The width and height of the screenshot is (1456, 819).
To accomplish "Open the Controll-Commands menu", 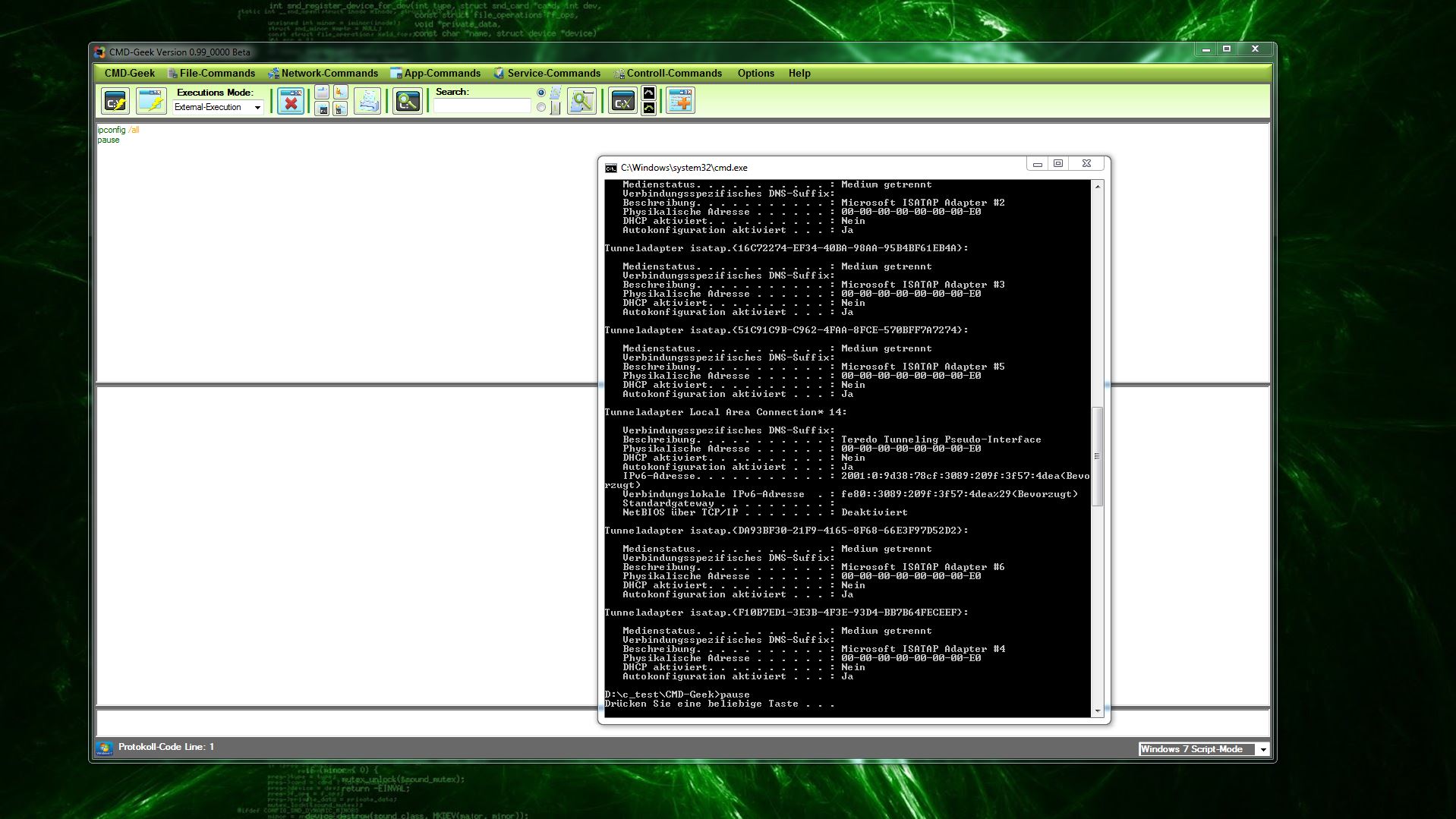I will pyautogui.click(x=667, y=74).
